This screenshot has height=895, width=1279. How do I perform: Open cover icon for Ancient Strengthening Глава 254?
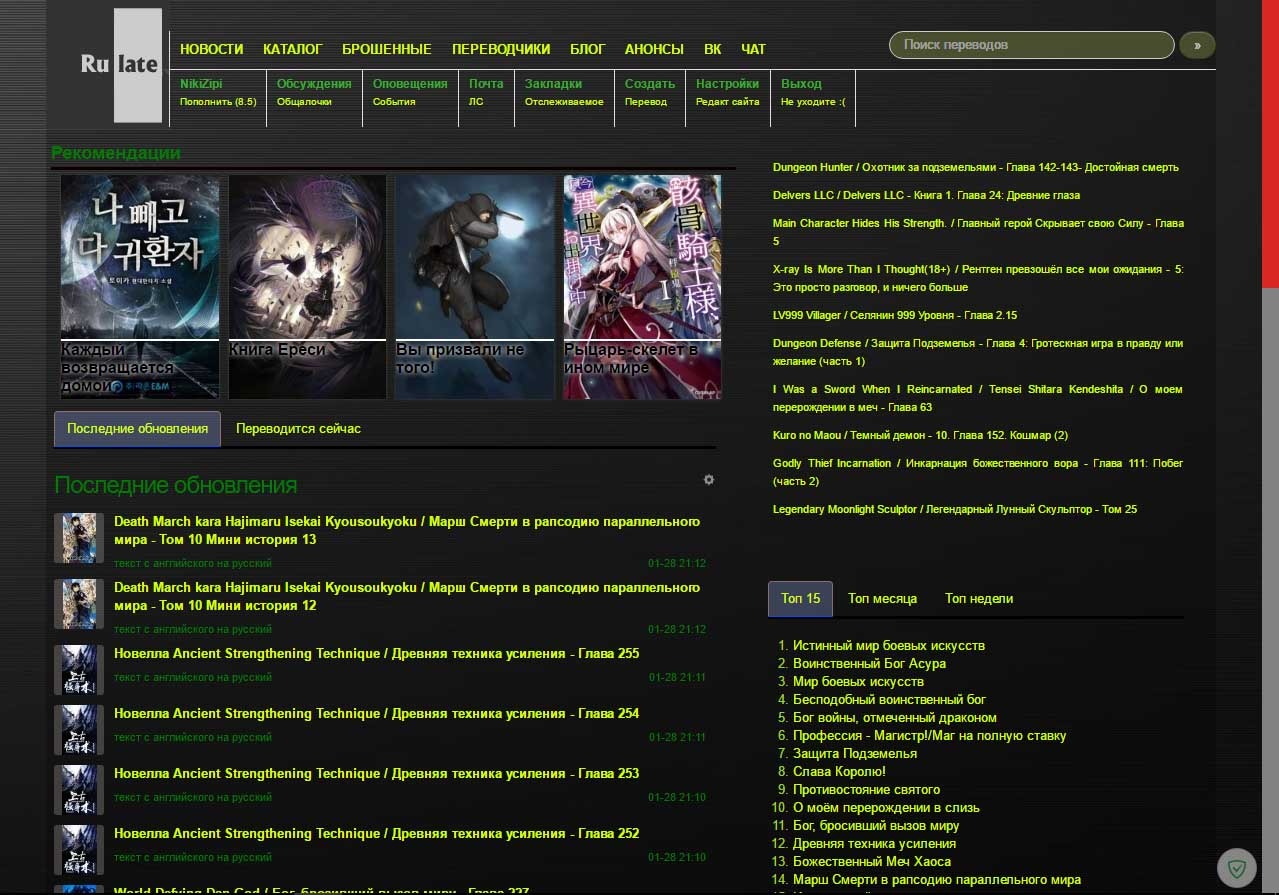[79, 730]
